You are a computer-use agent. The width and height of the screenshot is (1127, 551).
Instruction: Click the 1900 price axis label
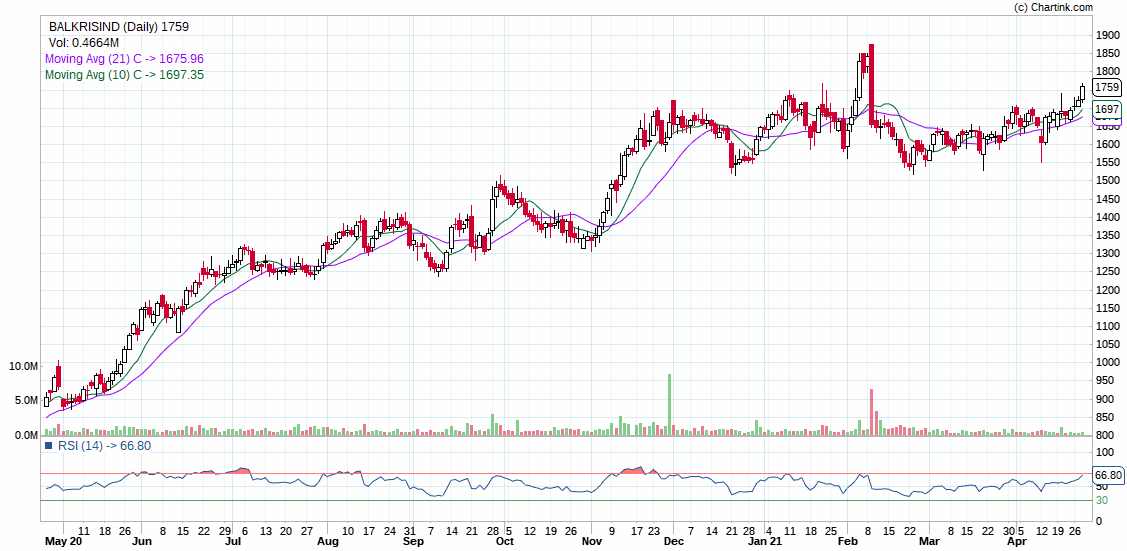click(1108, 35)
